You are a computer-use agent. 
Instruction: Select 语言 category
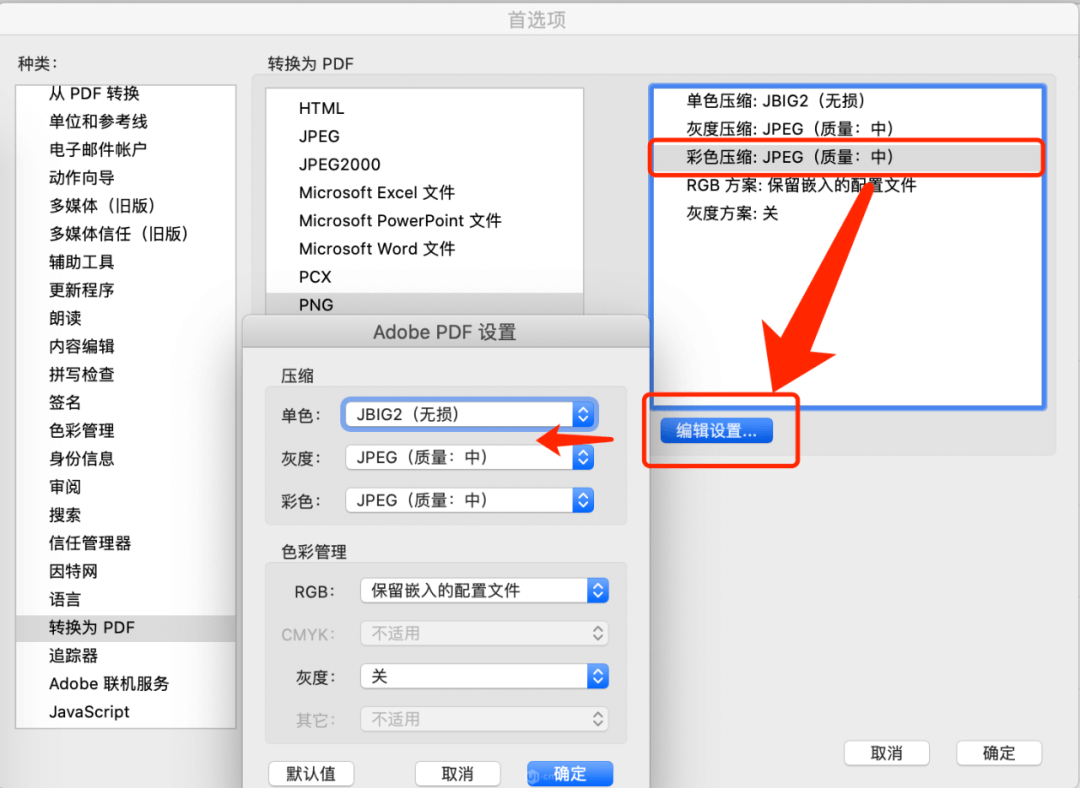[126, 599]
